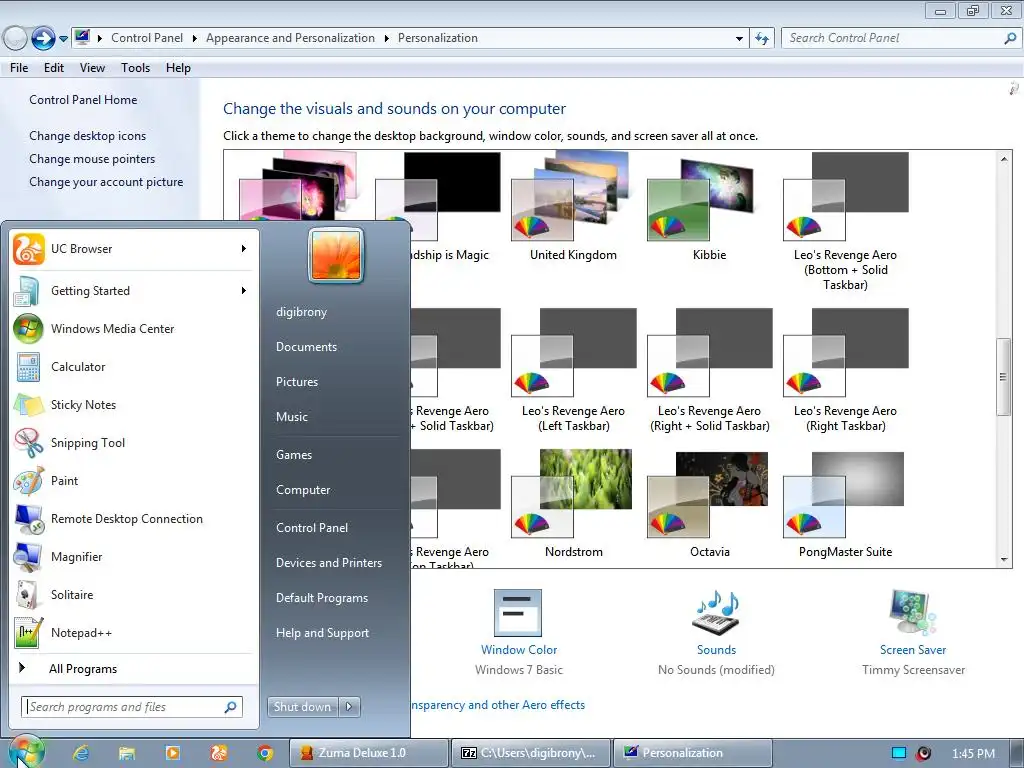Open the View menu

[x=92, y=68]
